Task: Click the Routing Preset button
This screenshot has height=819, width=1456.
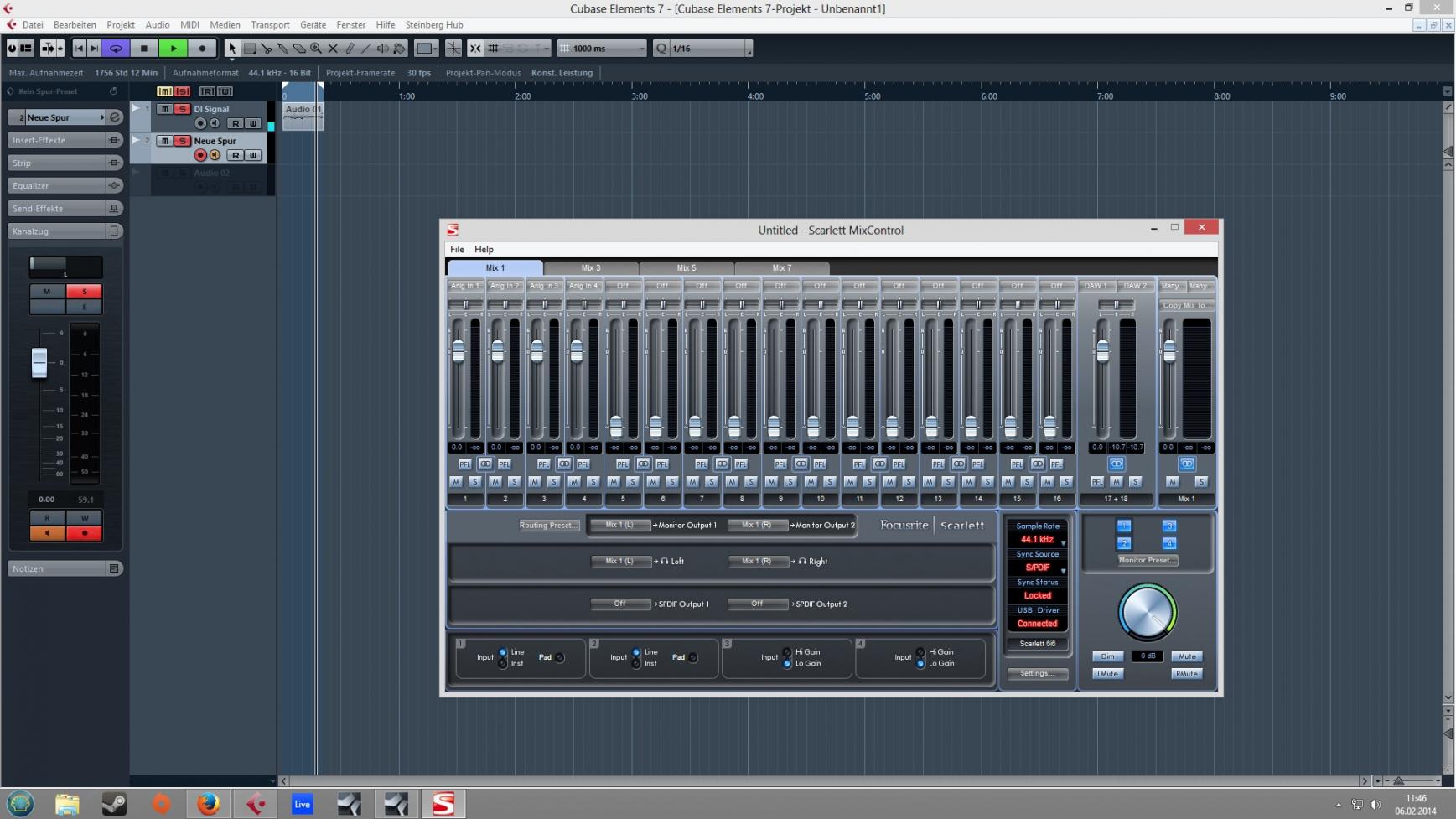Action: (x=548, y=525)
